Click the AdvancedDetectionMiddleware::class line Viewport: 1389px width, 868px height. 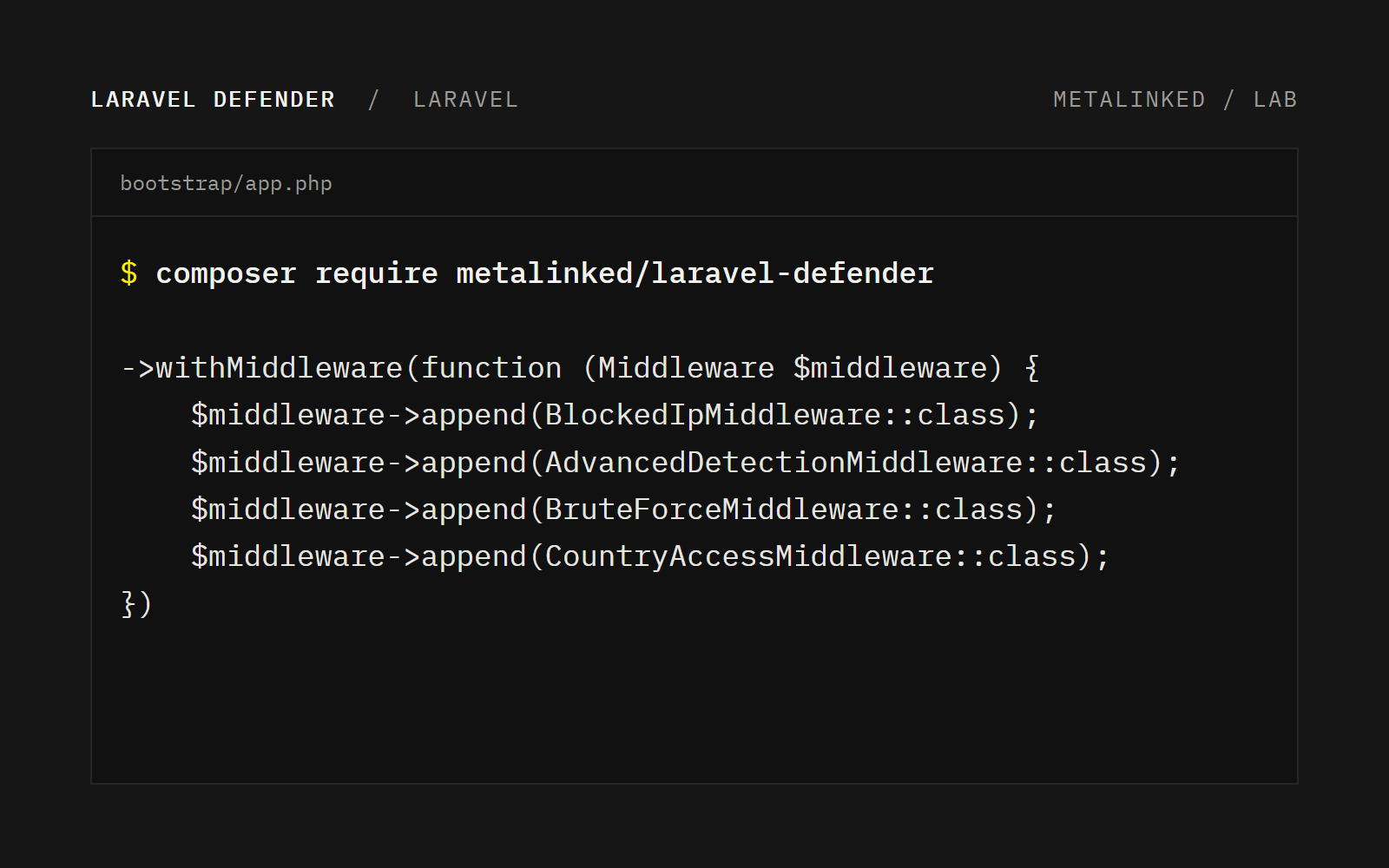(x=686, y=463)
